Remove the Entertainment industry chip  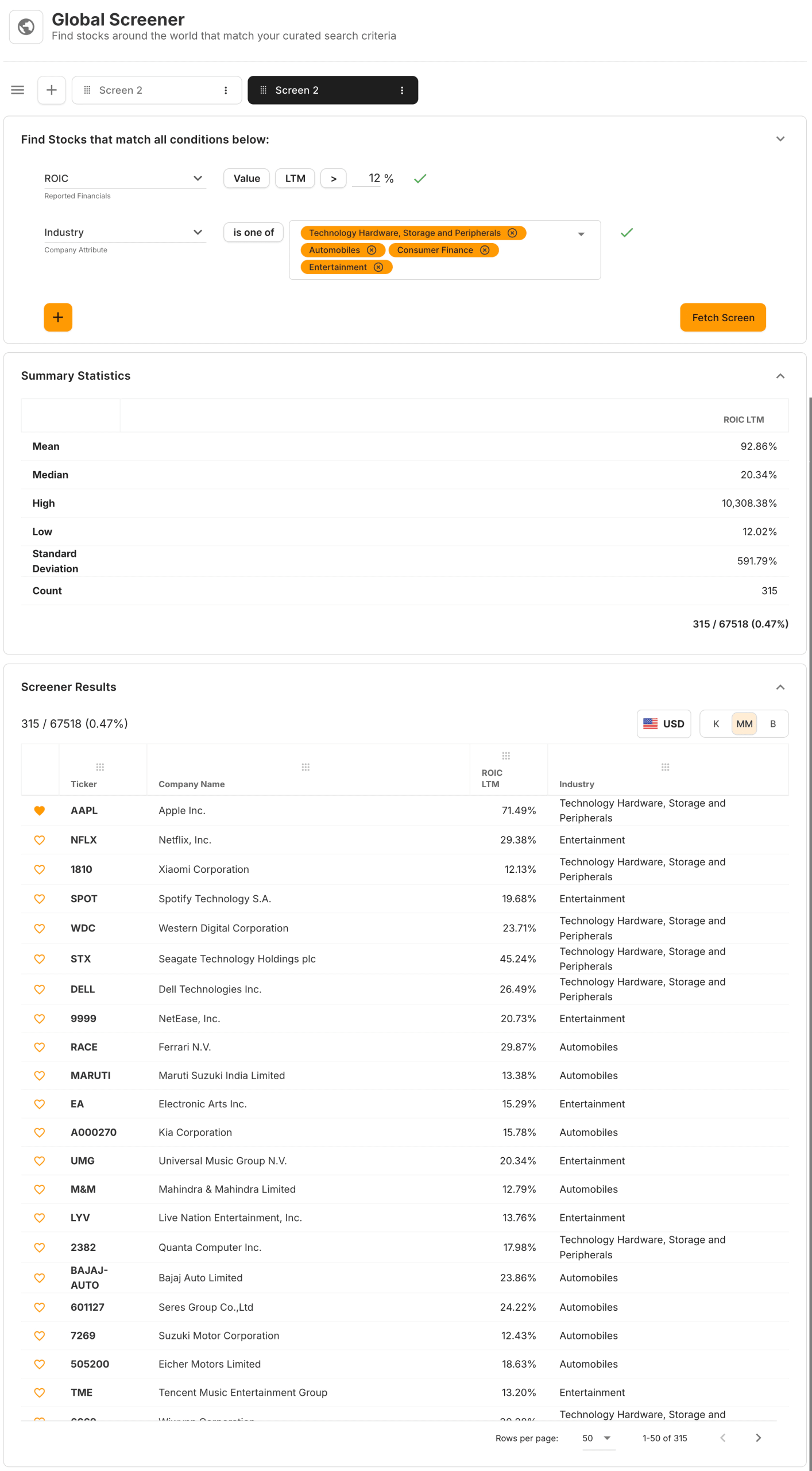pos(378,267)
